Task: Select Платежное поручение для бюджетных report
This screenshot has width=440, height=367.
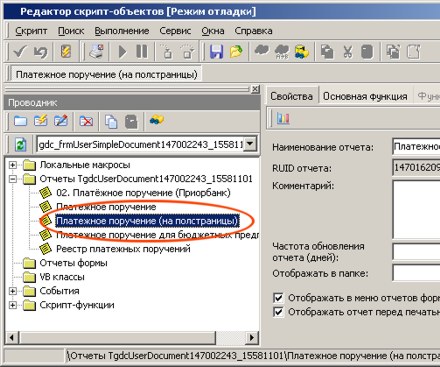Action: [x=157, y=235]
